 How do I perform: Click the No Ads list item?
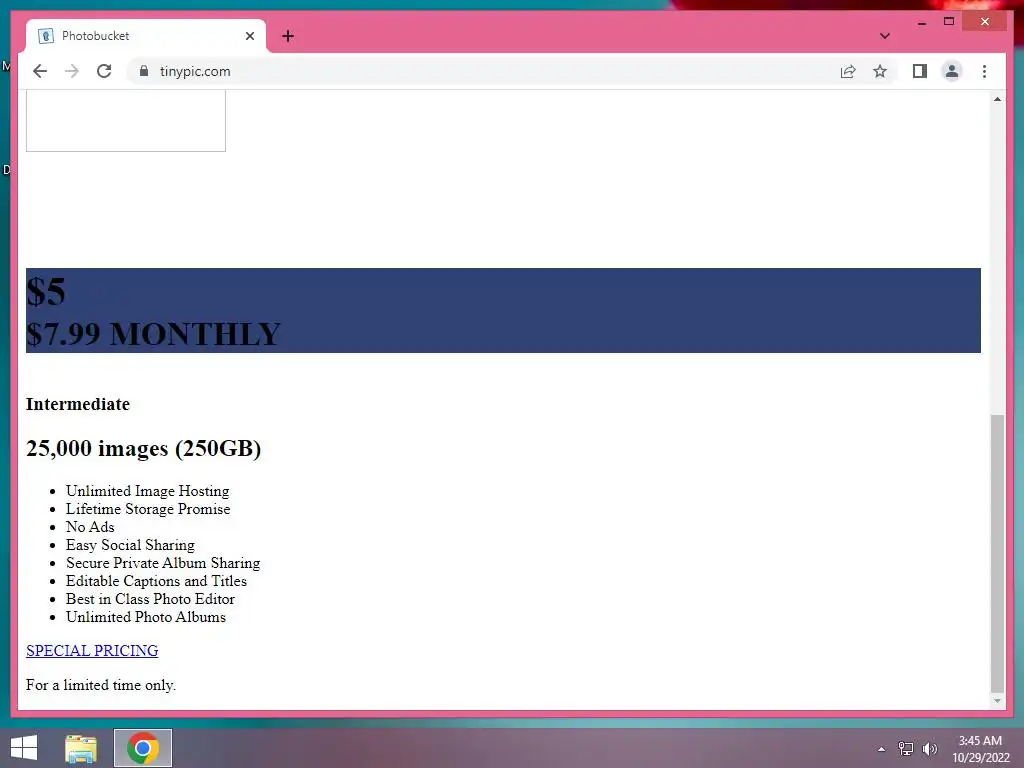tap(90, 527)
